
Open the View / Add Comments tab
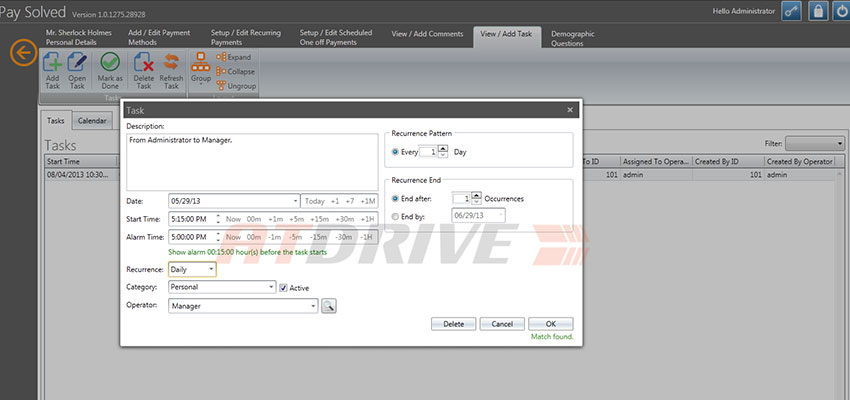[x=427, y=34]
